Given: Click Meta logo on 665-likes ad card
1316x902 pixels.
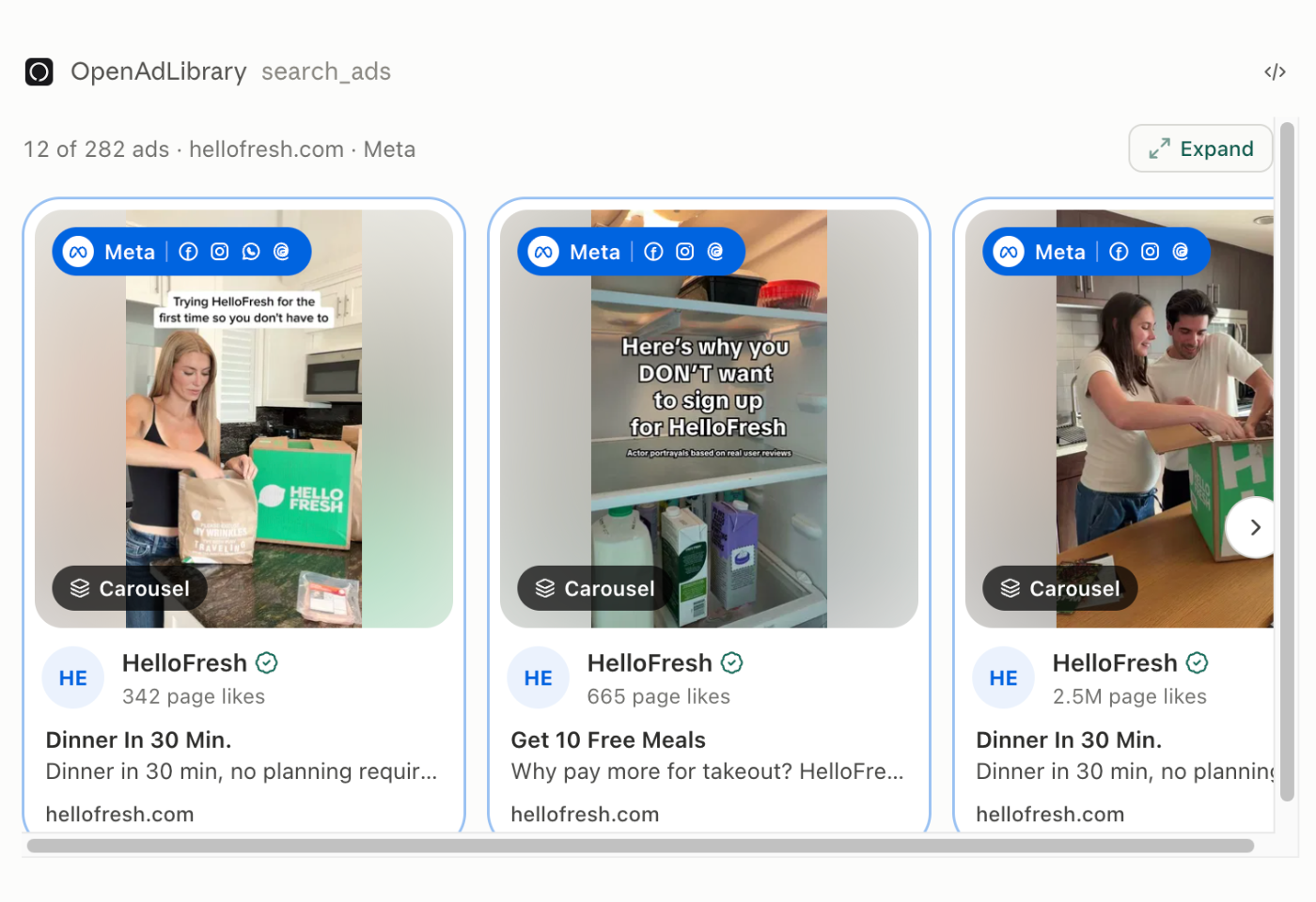Looking at the screenshot, I should tap(543, 252).
